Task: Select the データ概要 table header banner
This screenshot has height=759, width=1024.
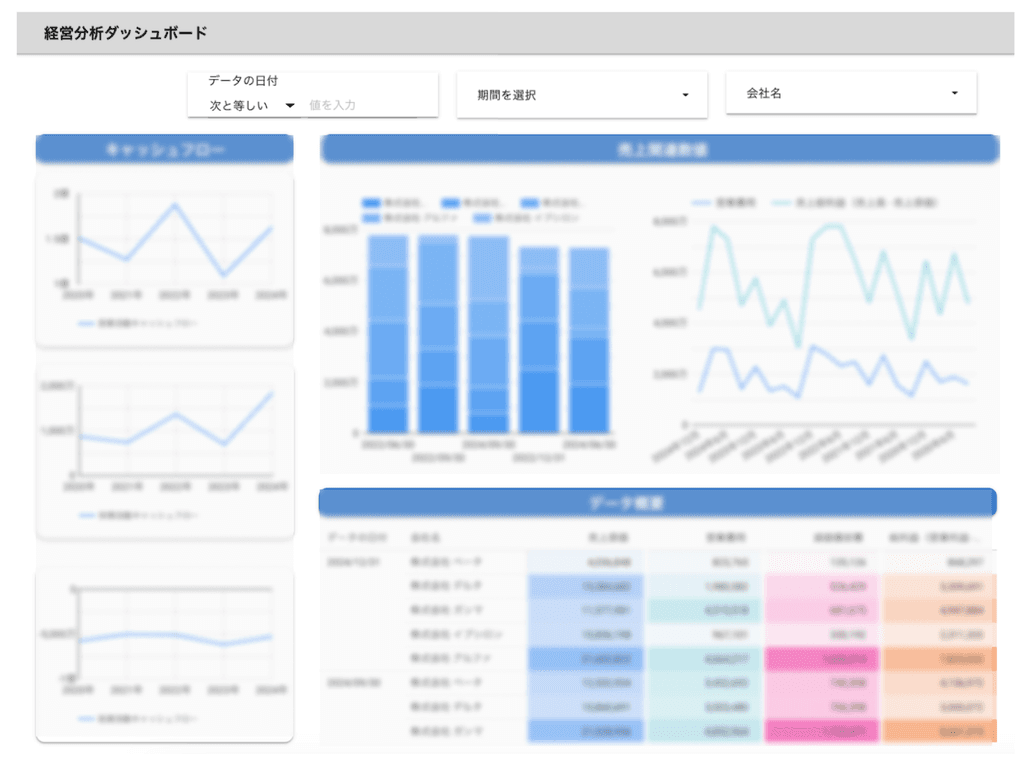Action: coord(656,502)
